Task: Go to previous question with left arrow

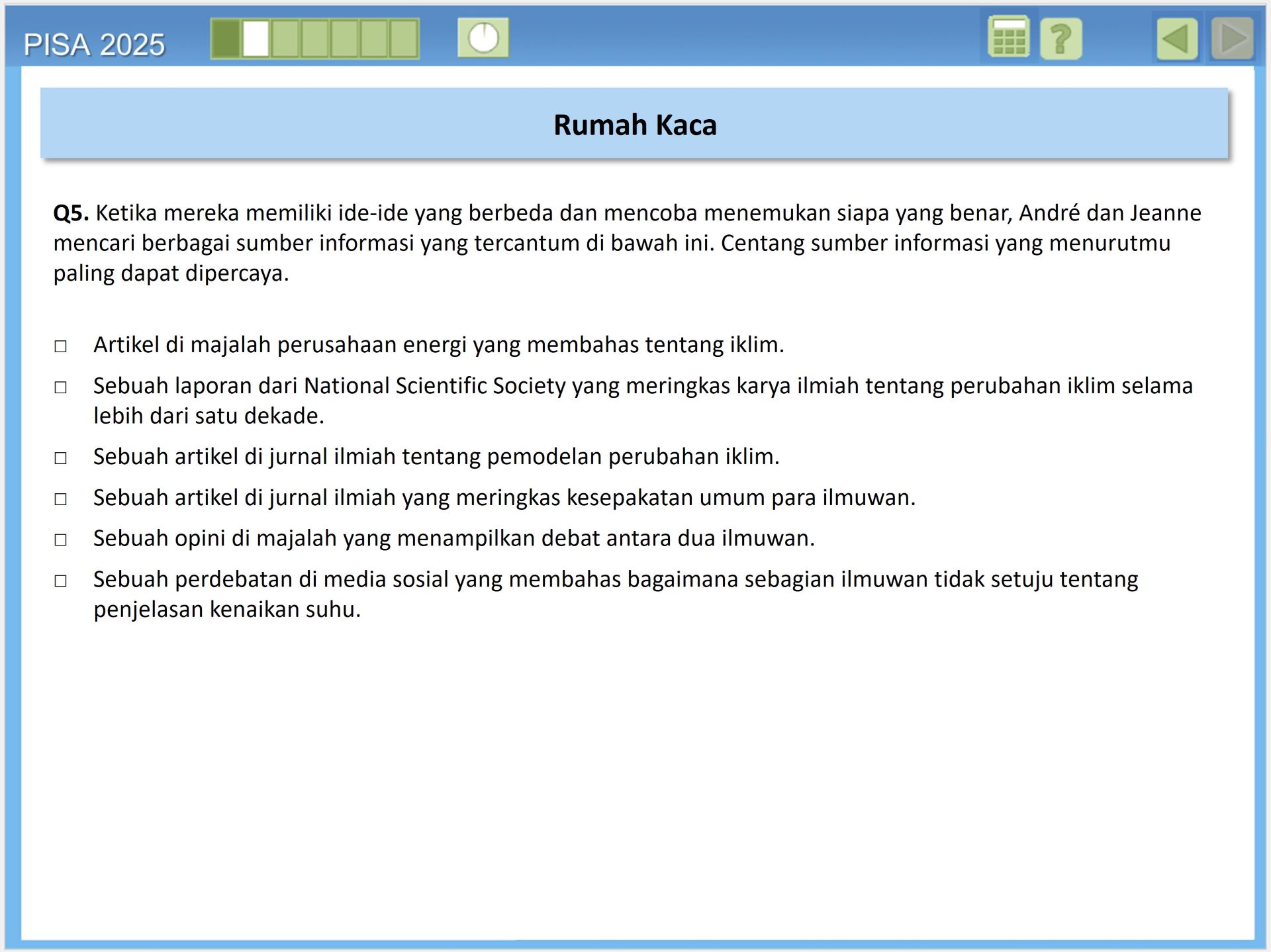Action: pos(1176,39)
